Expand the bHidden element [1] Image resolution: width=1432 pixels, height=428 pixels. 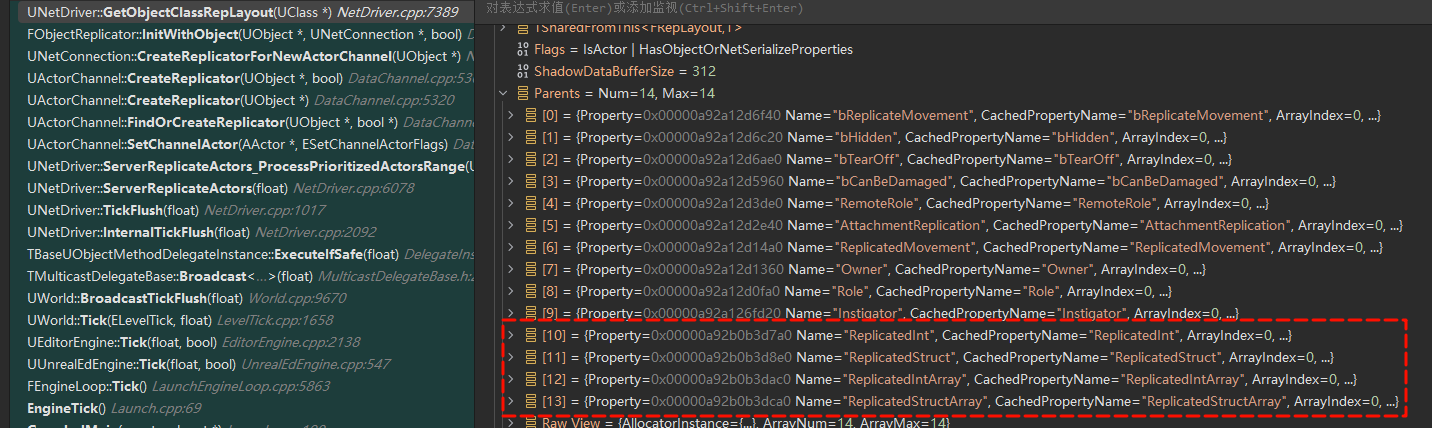coord(512,138)
